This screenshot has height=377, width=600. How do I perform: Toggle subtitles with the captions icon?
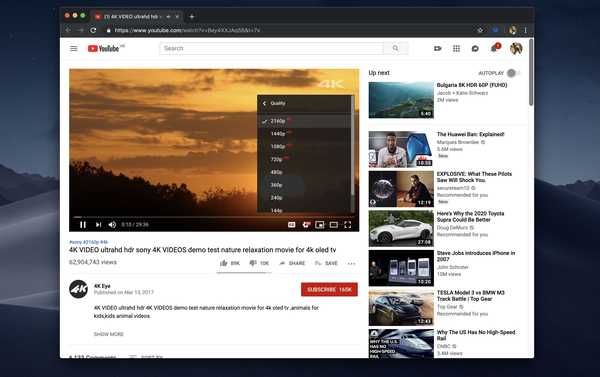coord(292,225)
